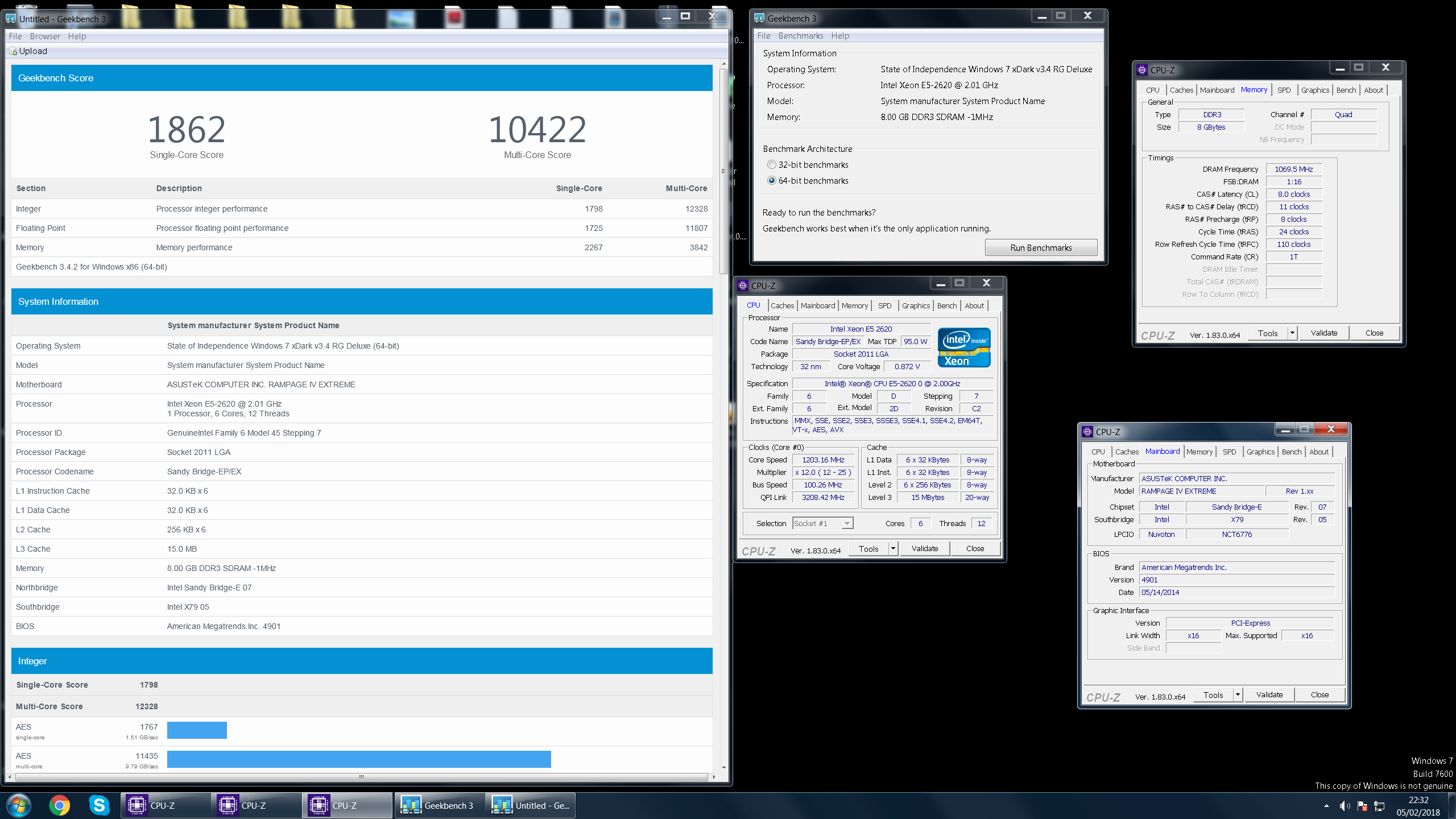Open the Windows Start orb
The width and height of the screenshot is (1456, 819).
coord(18,805)
